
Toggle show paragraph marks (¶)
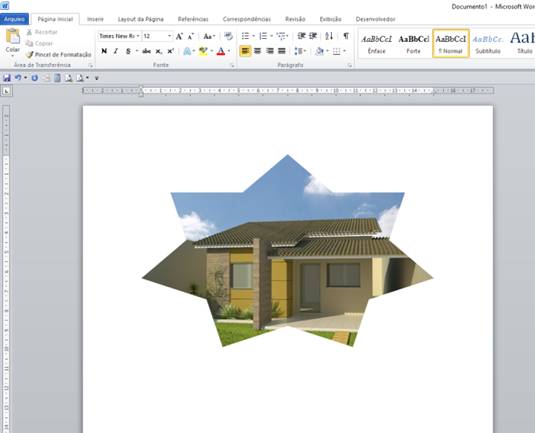point(346,36)
